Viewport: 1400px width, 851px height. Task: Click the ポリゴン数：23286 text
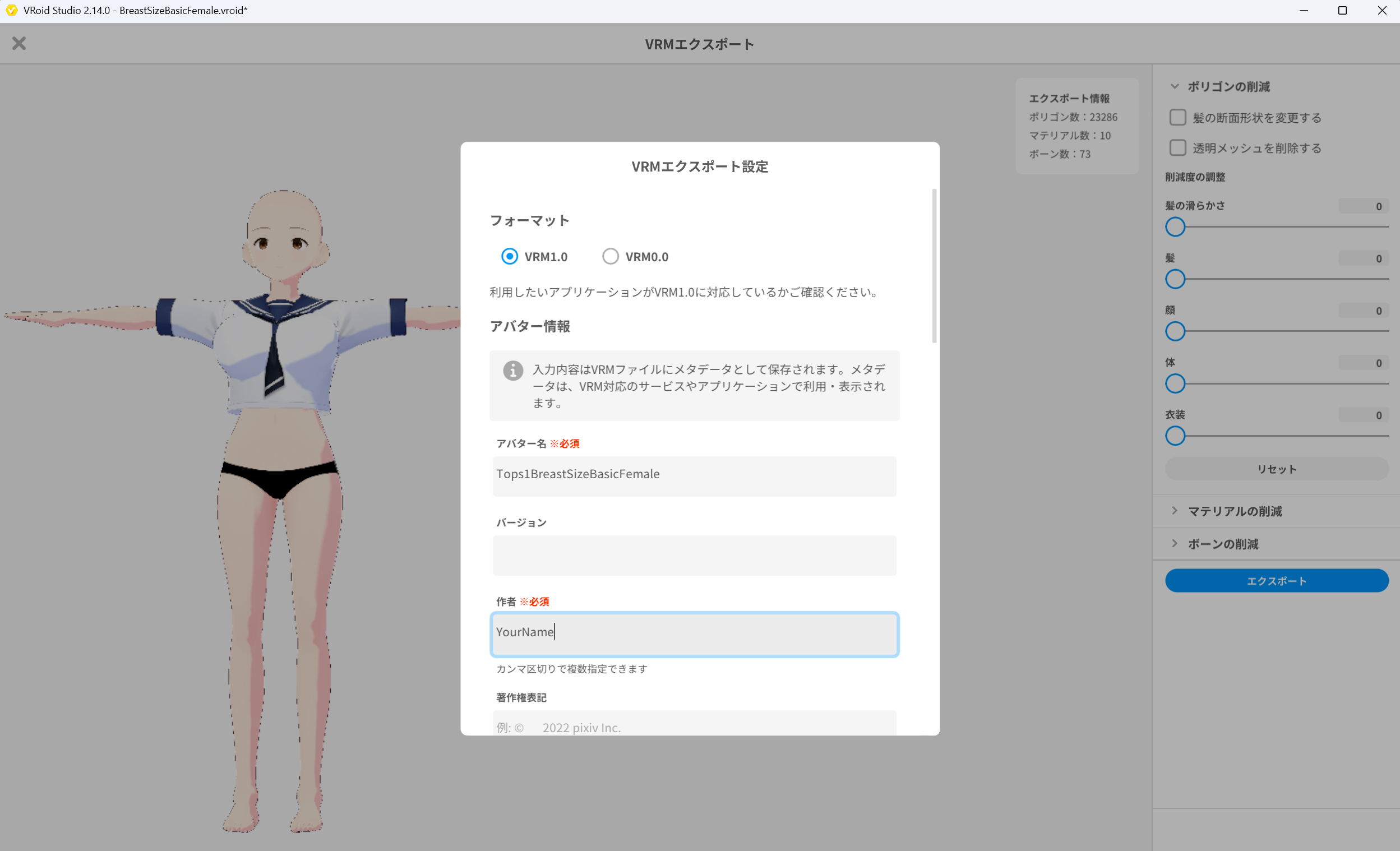[x=1073, y=117]
